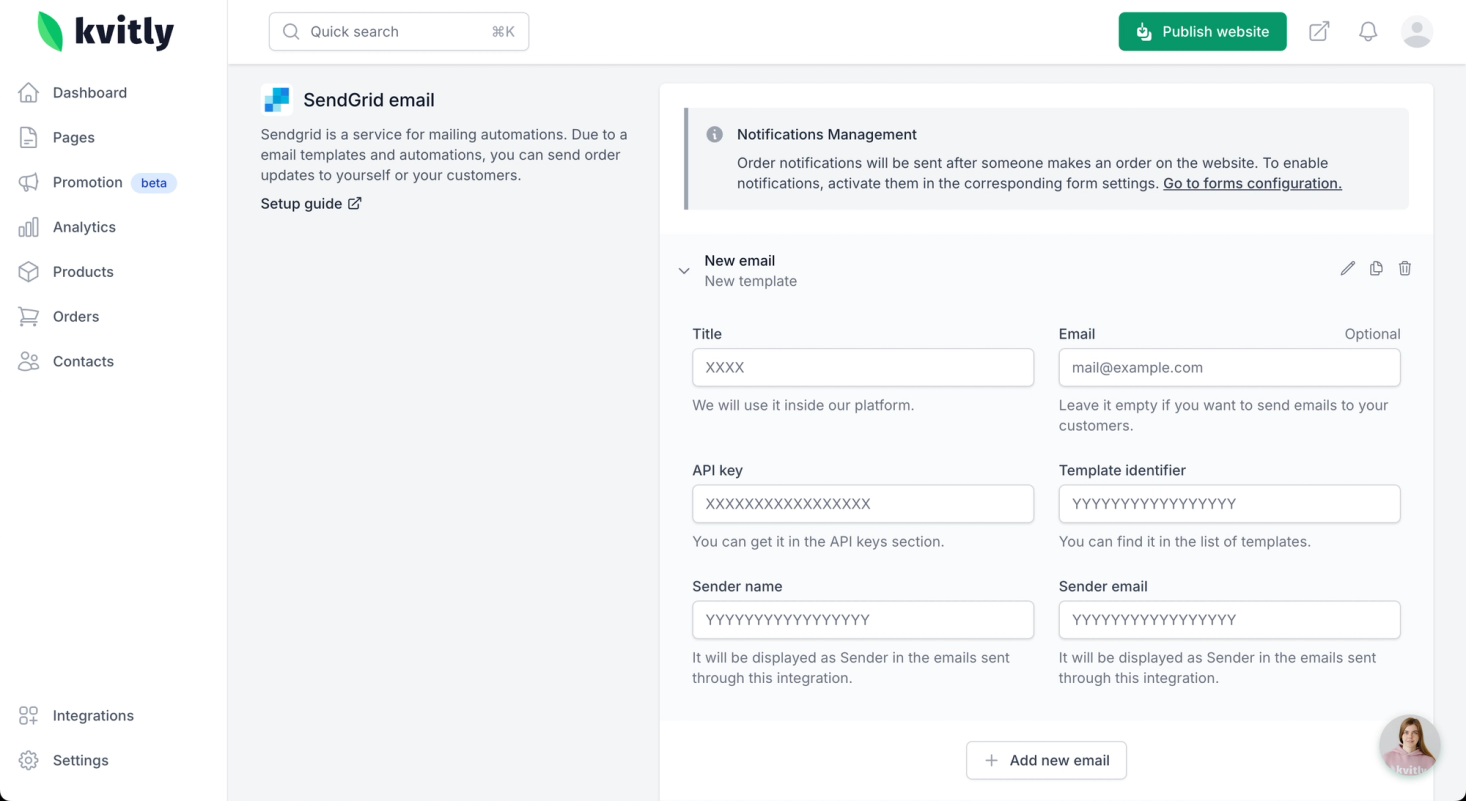
Task: Navigate to Products in the sidebar
Action: click(x=83, y=272)
